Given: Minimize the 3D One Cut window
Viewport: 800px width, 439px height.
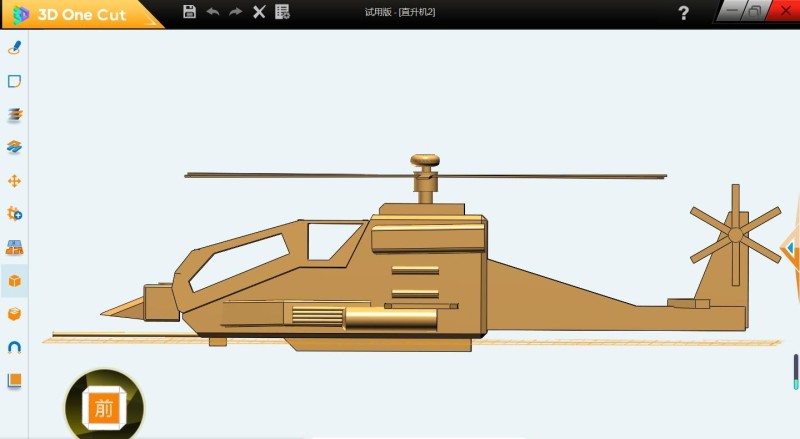Looking at the screenshot, I should 731,11.
